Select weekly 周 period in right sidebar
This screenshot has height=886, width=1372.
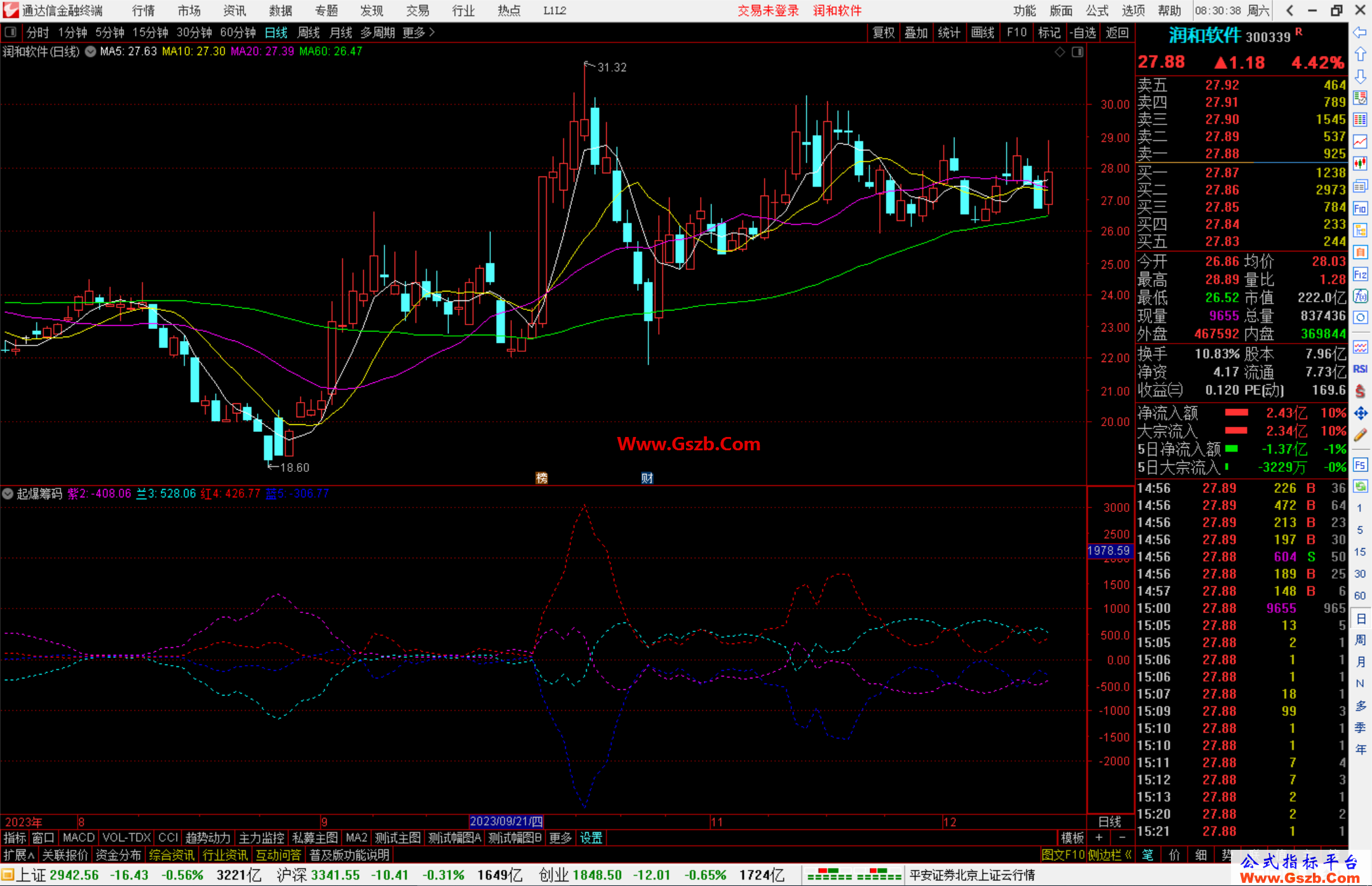1360,640
